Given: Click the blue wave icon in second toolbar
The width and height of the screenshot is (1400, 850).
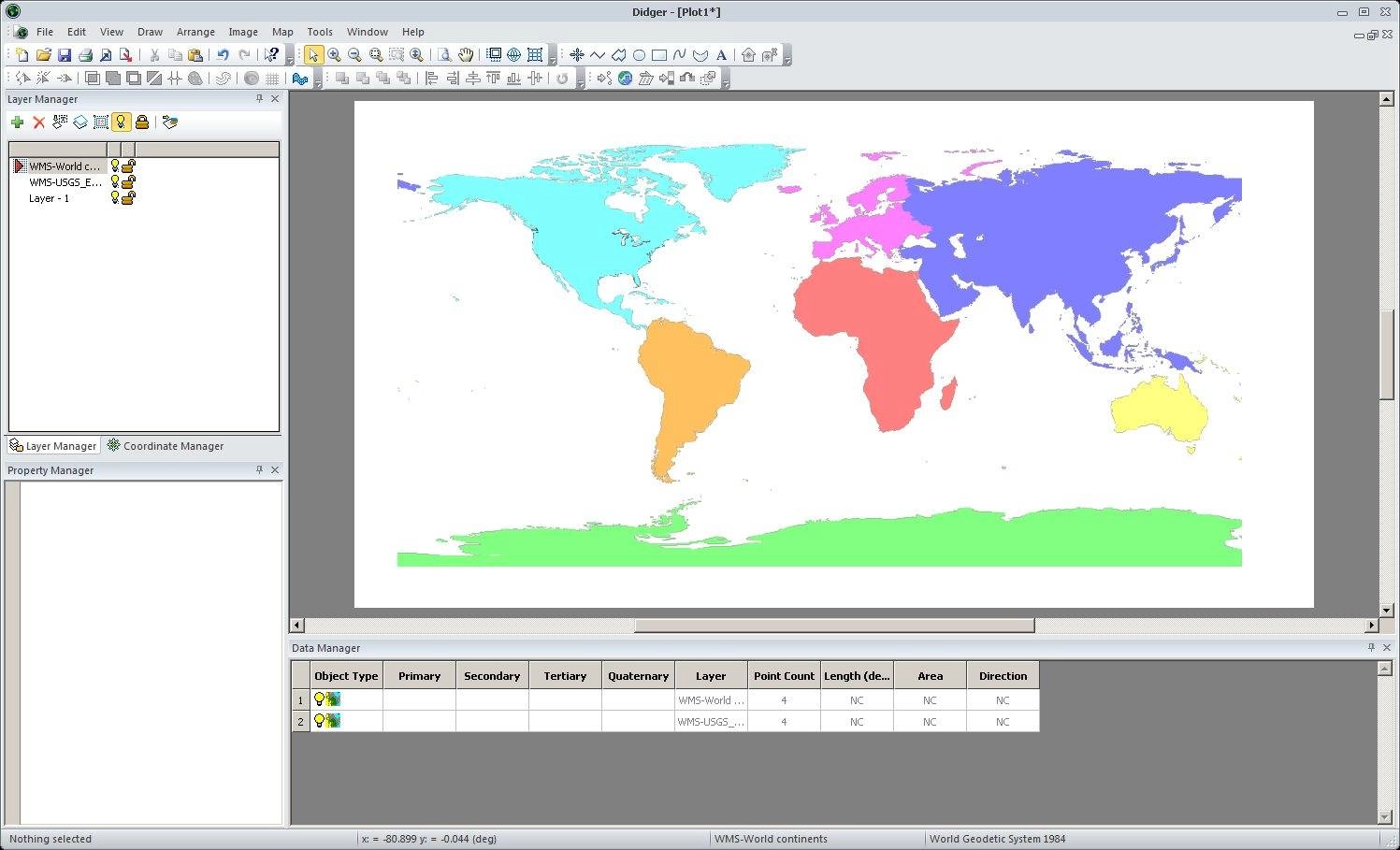Looking at the screenshot, I should tap(300, 79).
